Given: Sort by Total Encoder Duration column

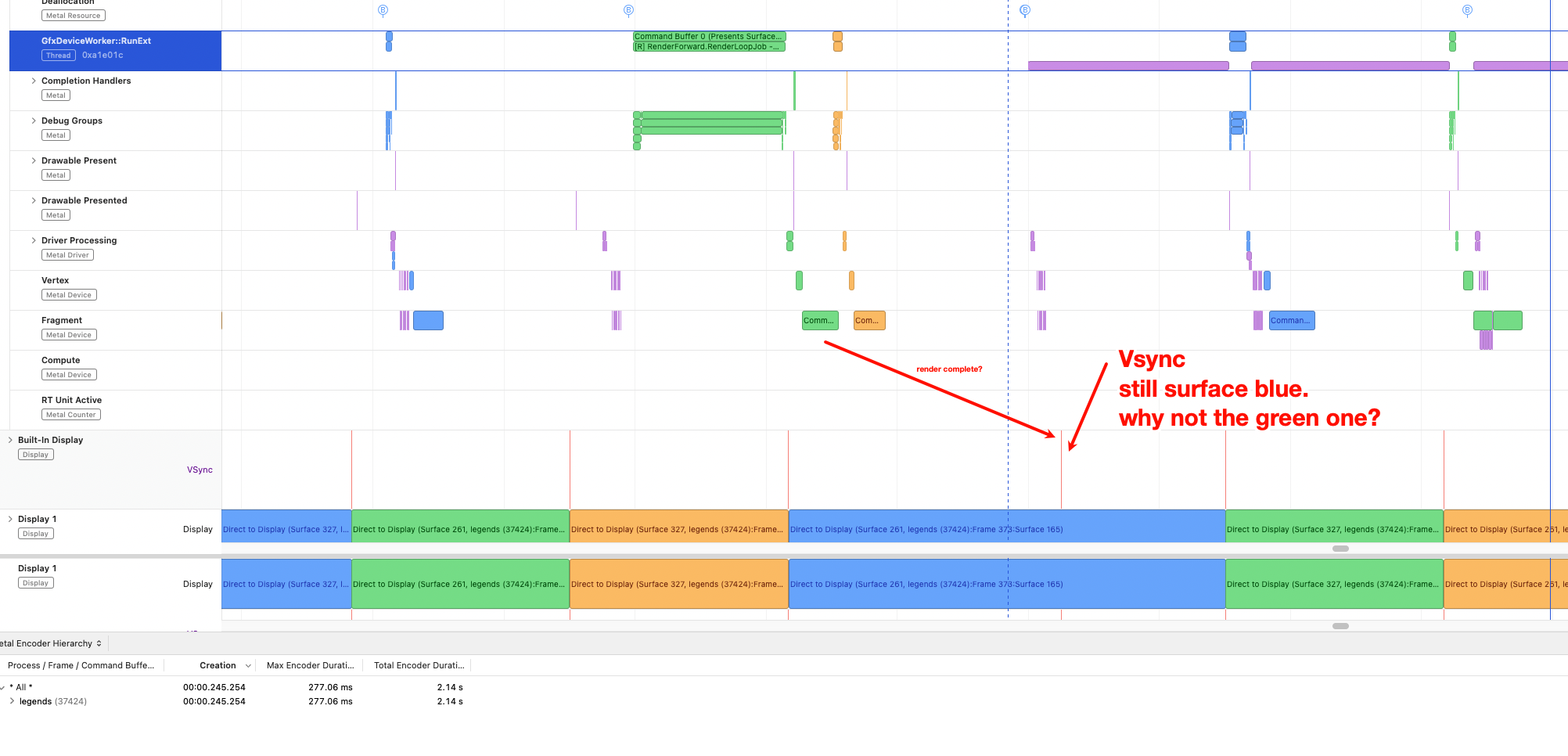Looking at the screenshot, I should pos(419,665).
